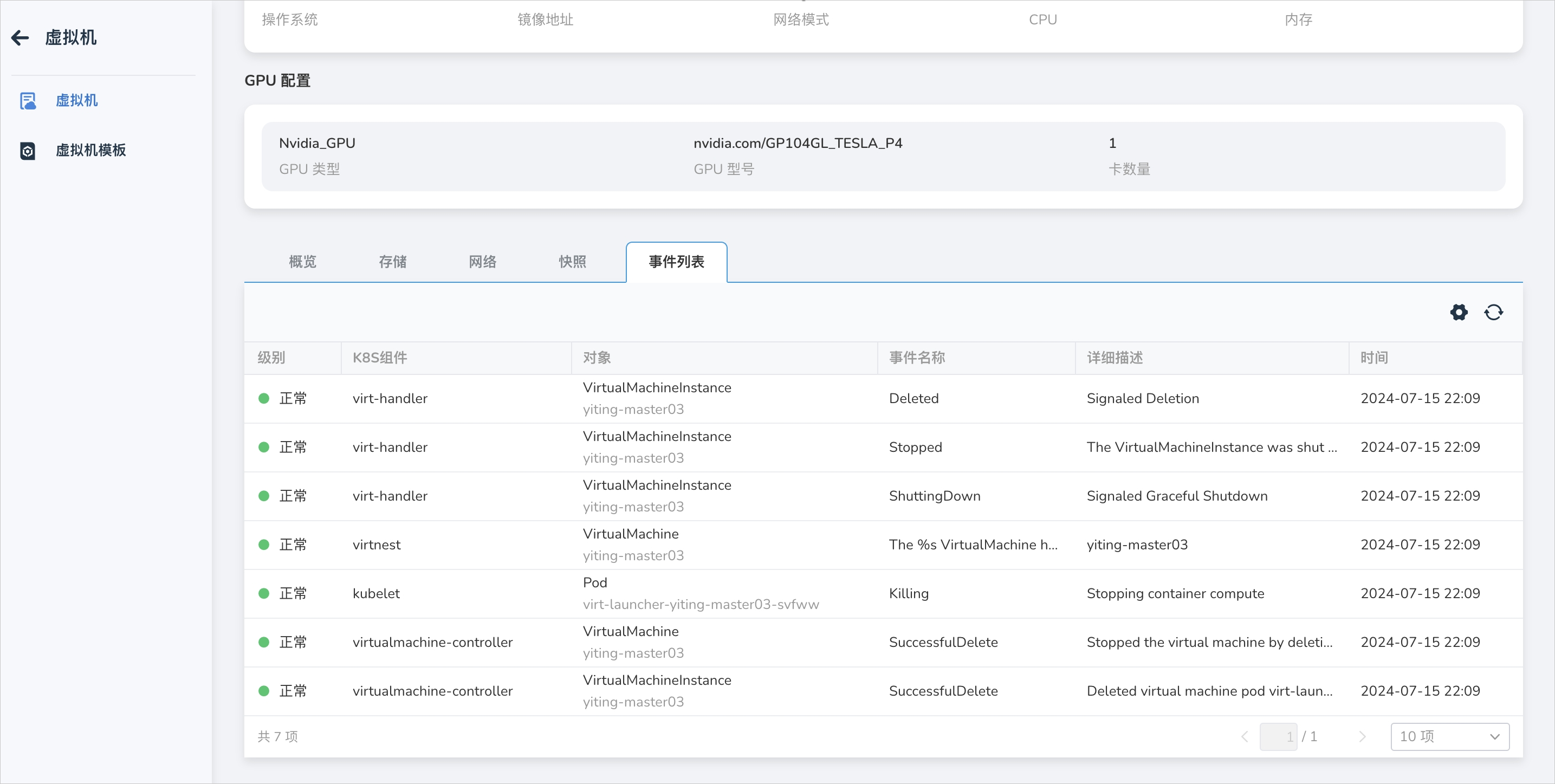The image size is (1555, 784).
Task: Click the green status dot in Stopped row
Action: [264, 447]
